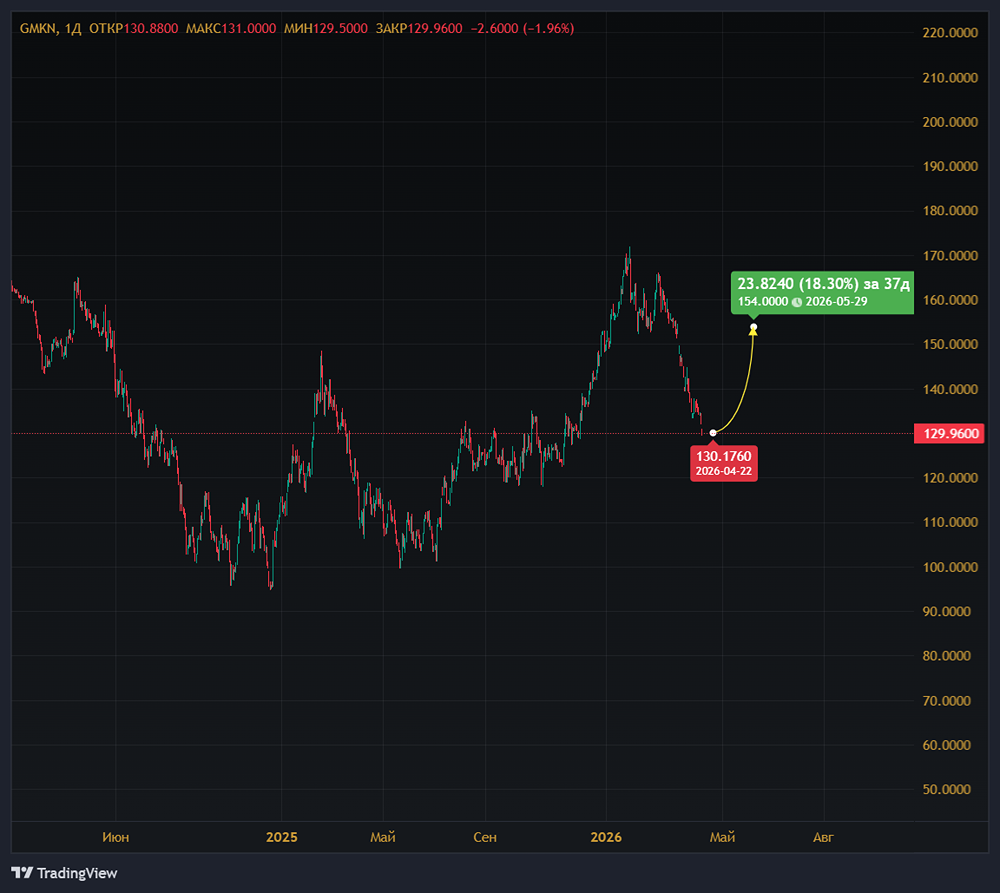Click the GMKN symbol label
The height and width of the screenshot is (893, 1000).
38,29
